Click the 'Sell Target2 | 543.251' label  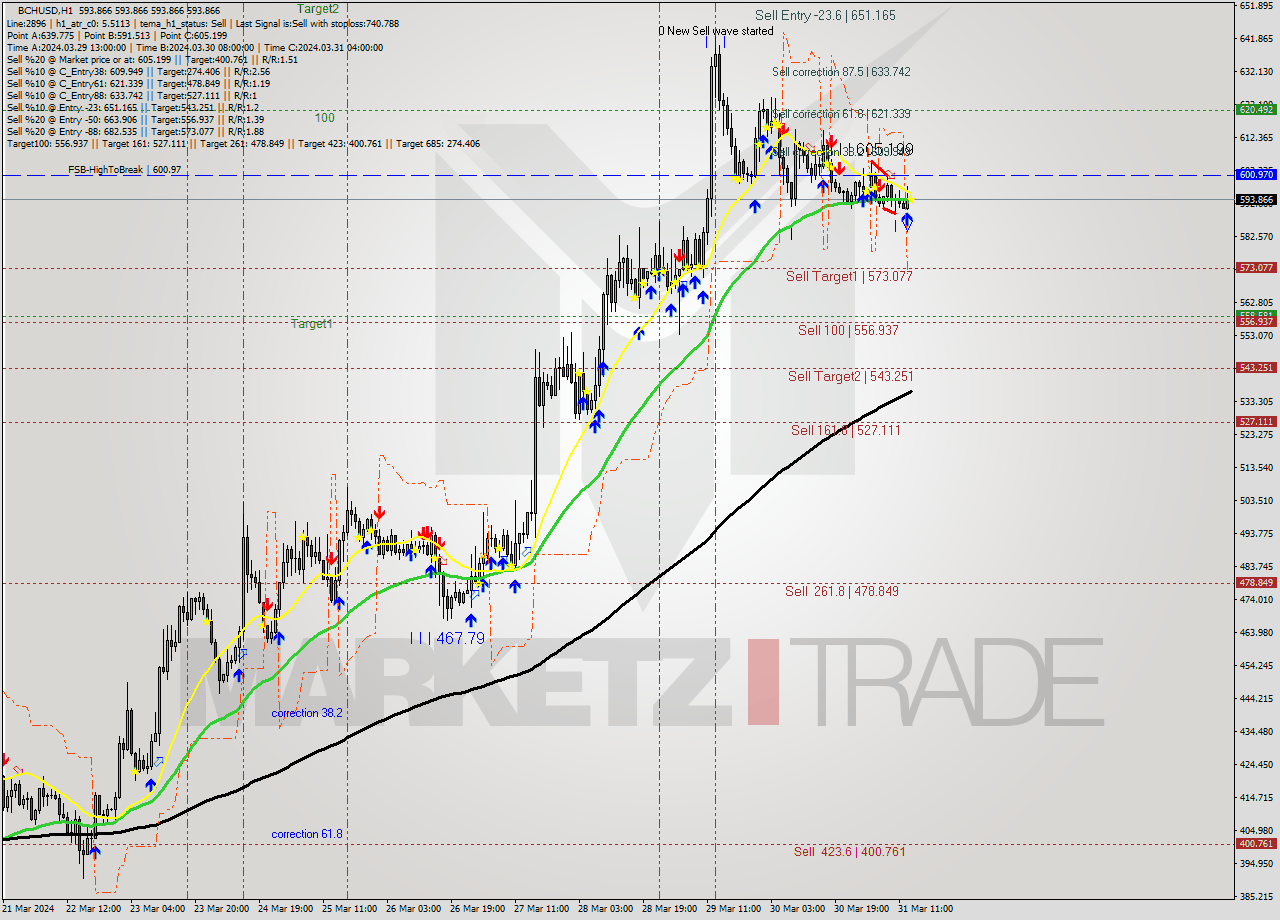point(850,376)
